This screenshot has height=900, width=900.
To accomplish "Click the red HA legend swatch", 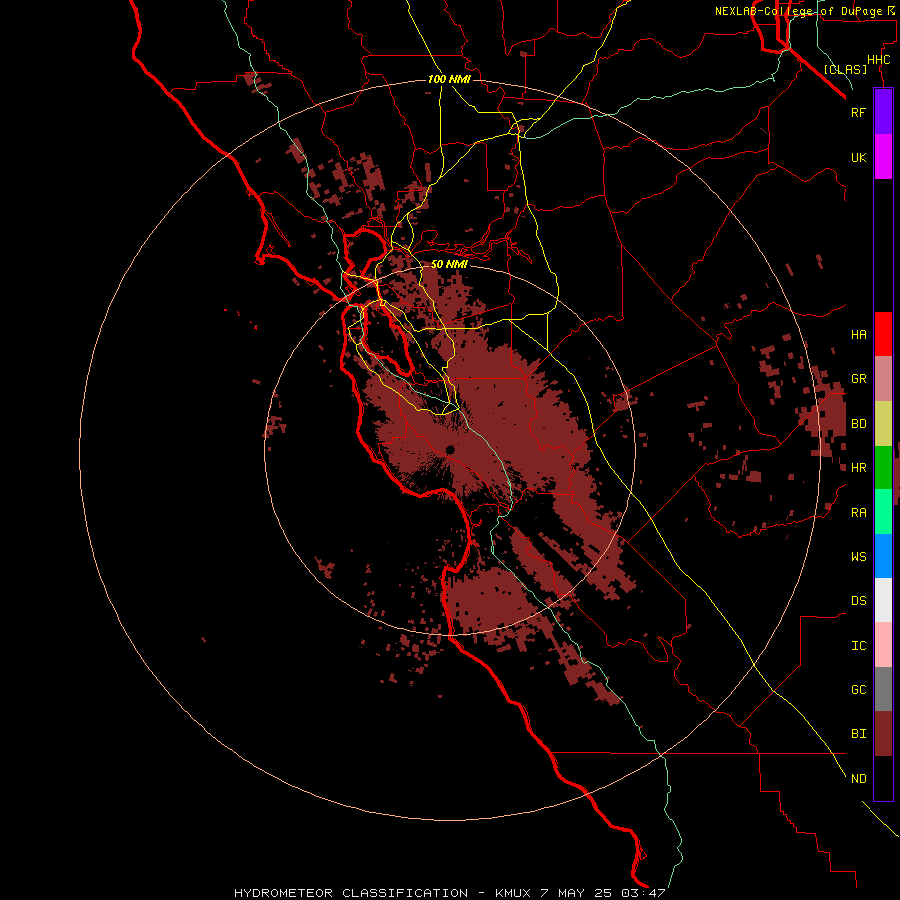I will [883, 334].
